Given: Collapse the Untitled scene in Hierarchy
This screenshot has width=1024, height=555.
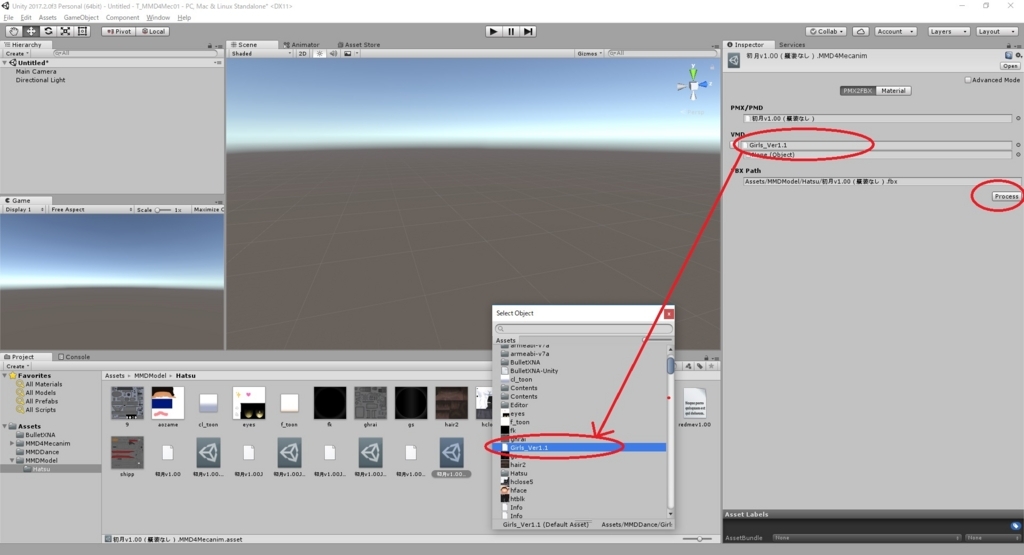Looking at the screenshot, I should 5,63.
